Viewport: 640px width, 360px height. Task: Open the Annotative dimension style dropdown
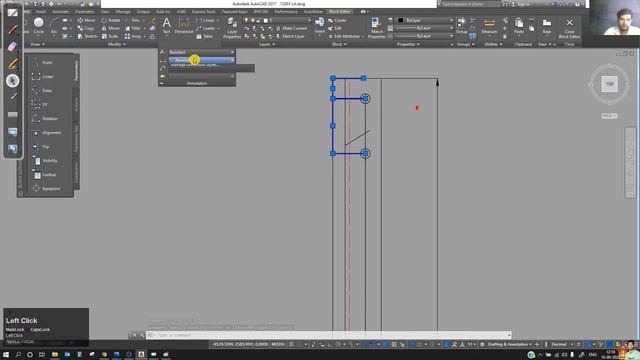click(202, 60)
